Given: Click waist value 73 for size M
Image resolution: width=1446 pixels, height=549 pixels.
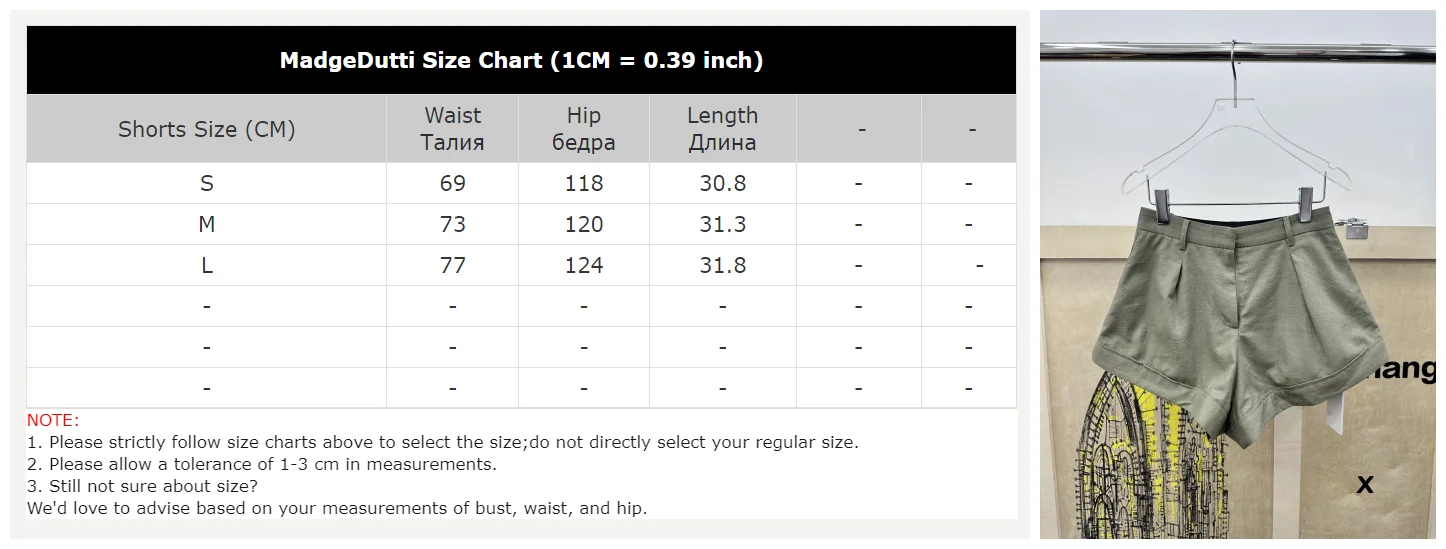Looking at the screenshot, I should [452, 224].
